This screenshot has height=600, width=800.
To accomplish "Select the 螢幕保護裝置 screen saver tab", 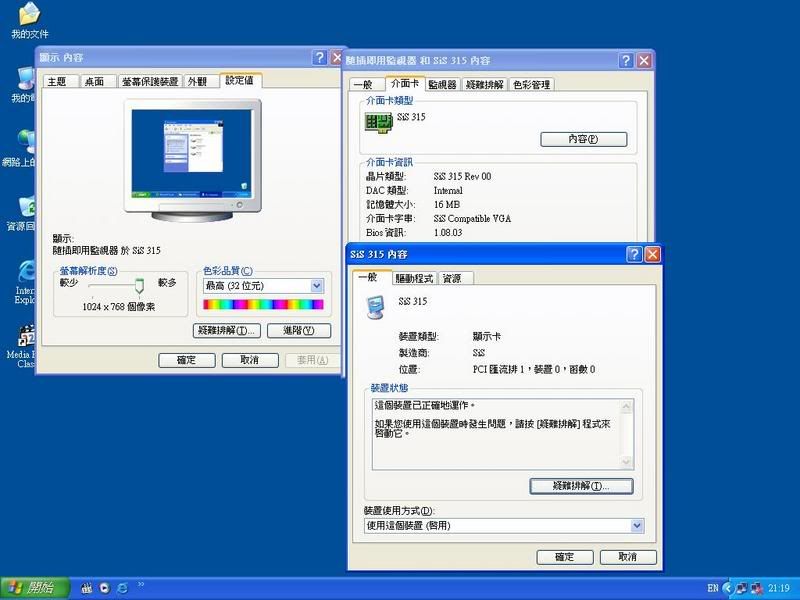I will click(148, 81).
